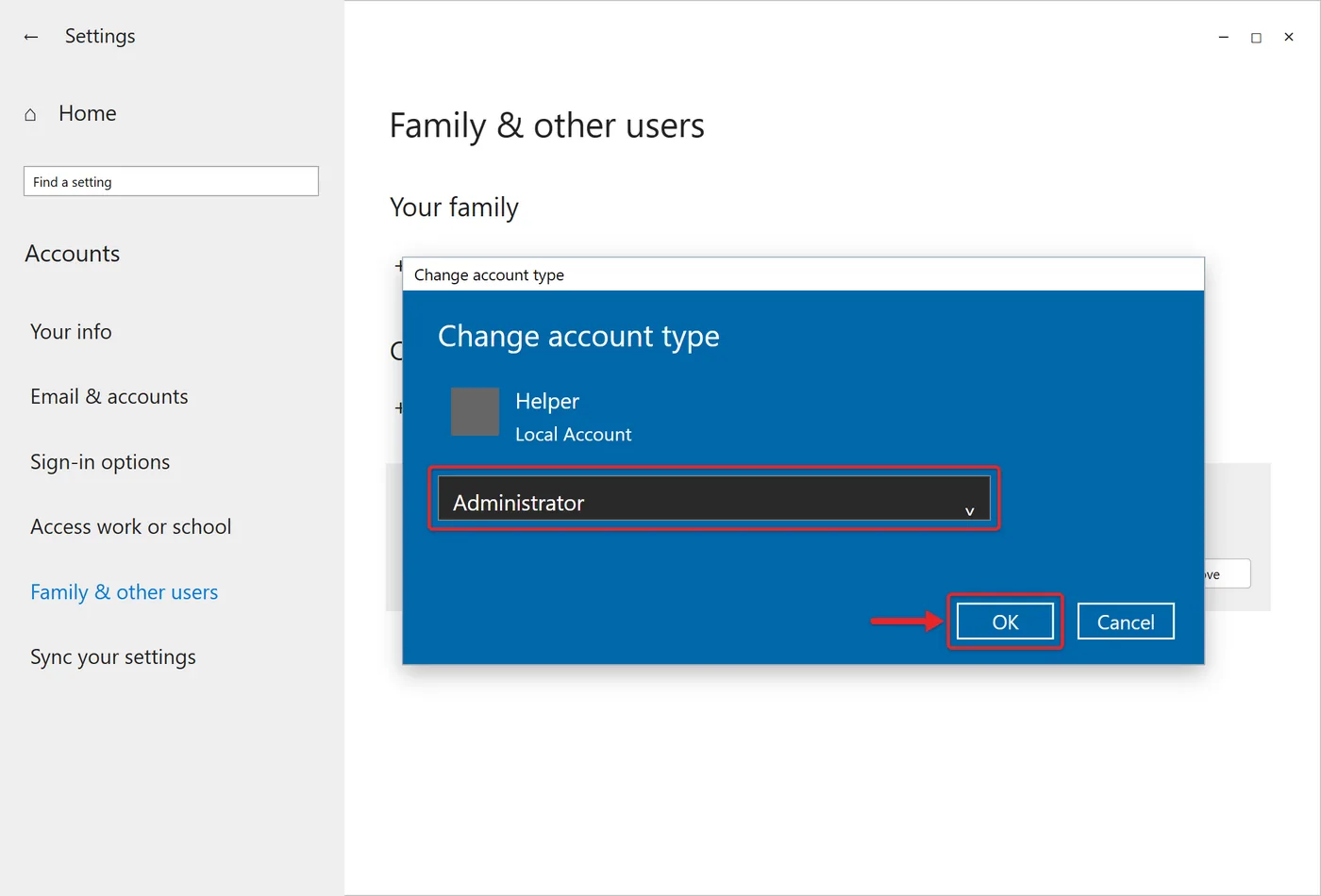Go to Email & accounts
Viewport: 1321px width, 896px height.
click(109, 397)
